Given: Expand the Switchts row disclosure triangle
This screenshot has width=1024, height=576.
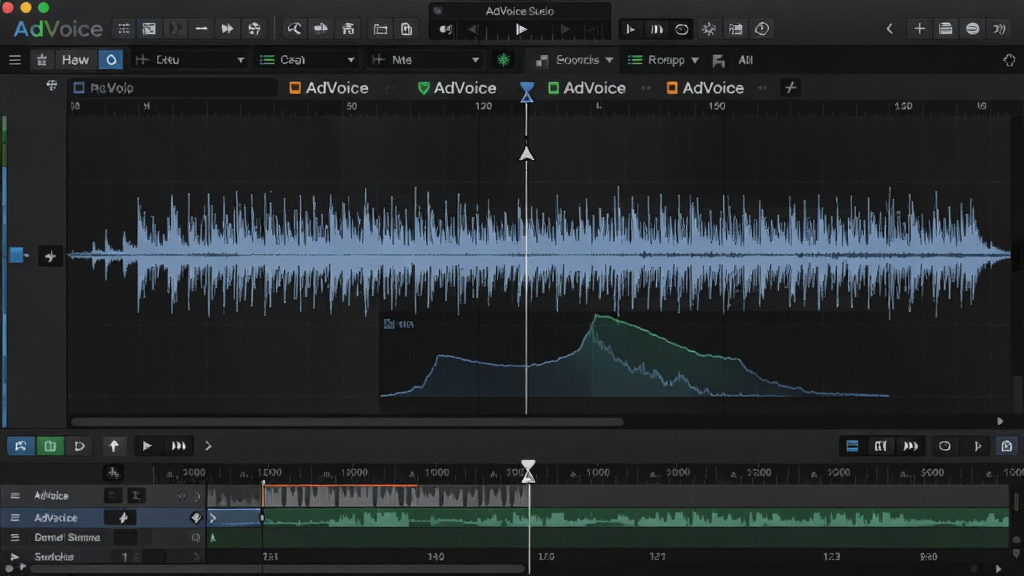Looking at the screenshot, I should (x=14, y=557).
